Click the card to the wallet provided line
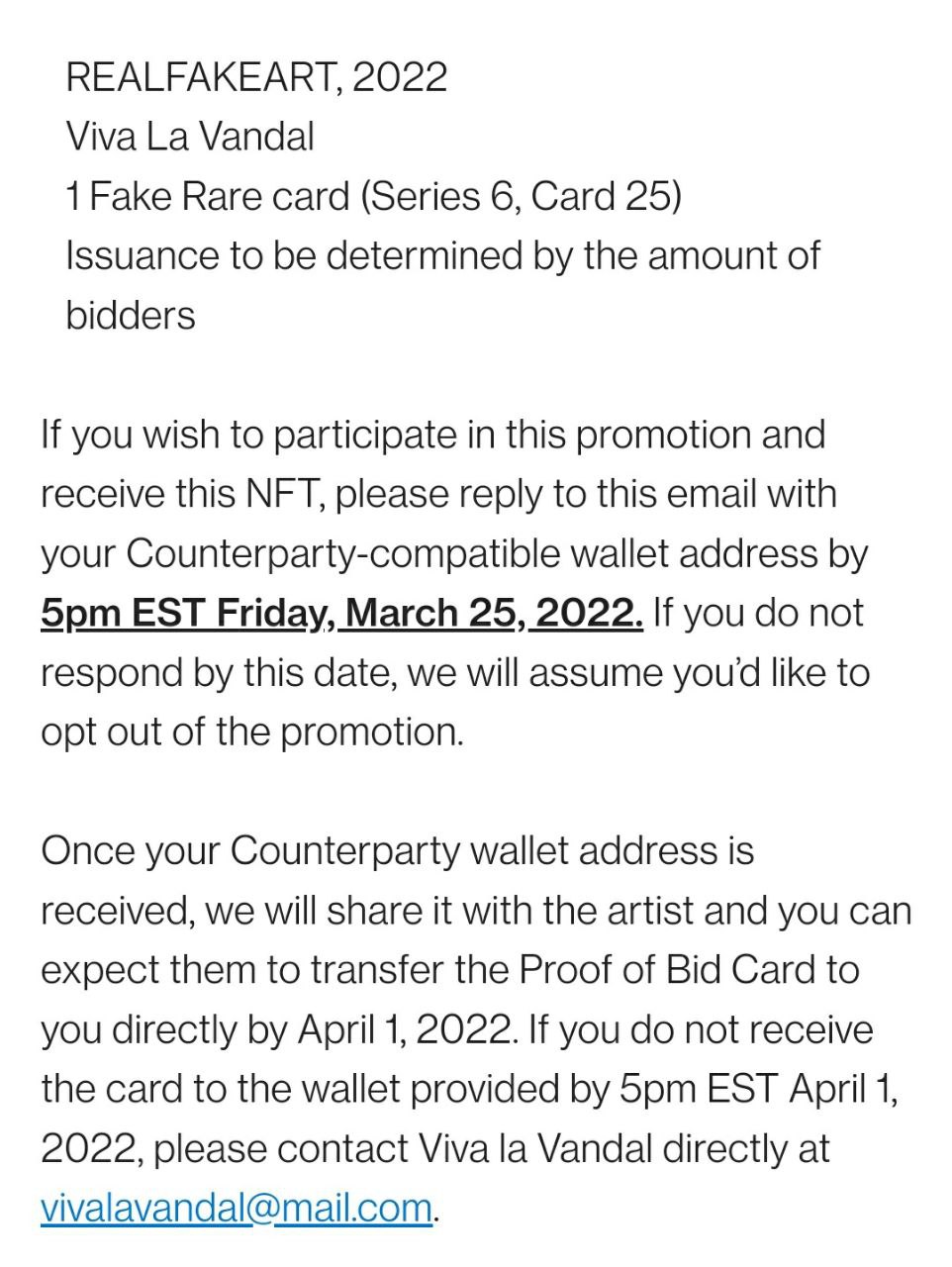This screenshot has height=1267, width=952. pos(469,1090)
